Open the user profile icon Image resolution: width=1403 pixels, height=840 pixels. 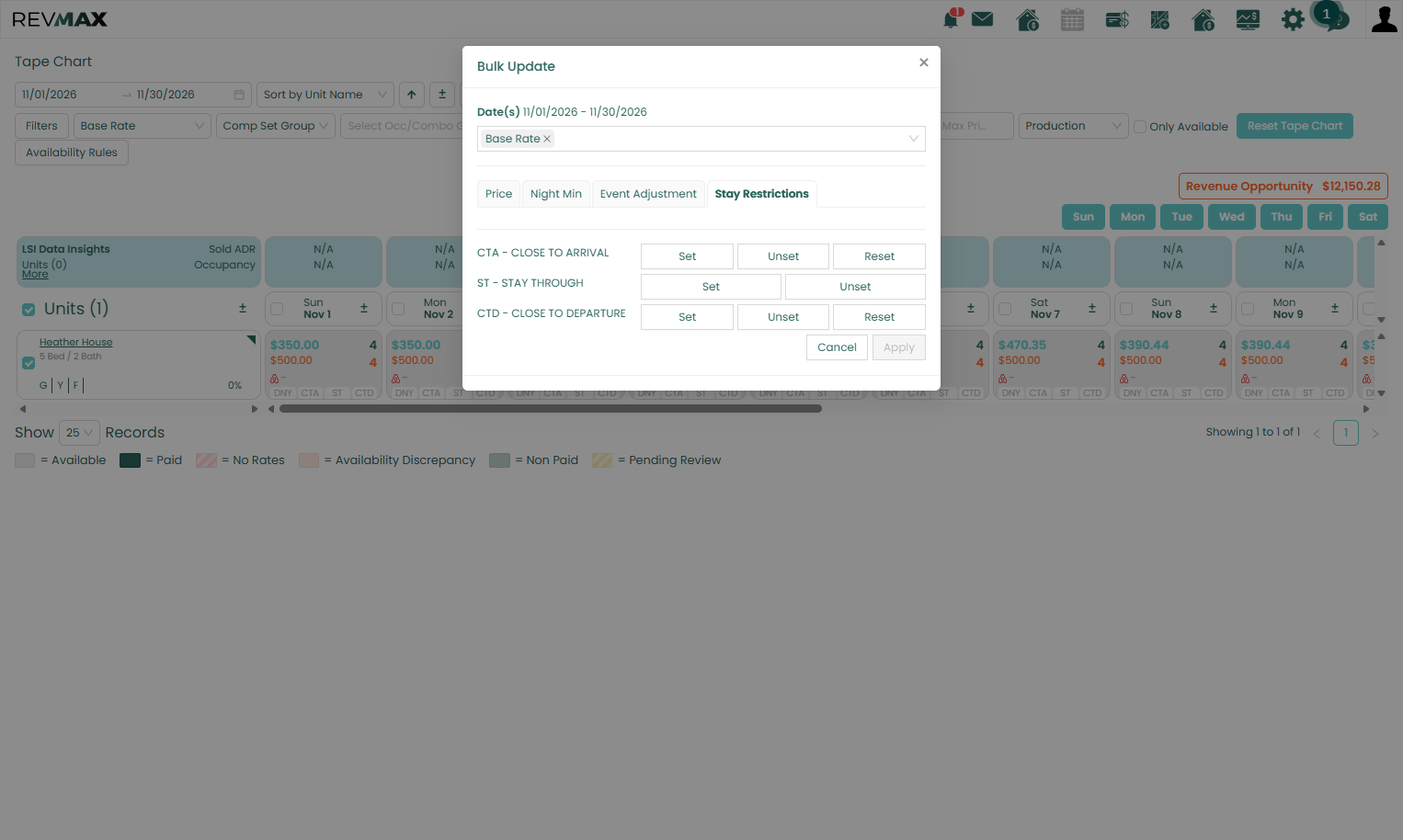1384,19
